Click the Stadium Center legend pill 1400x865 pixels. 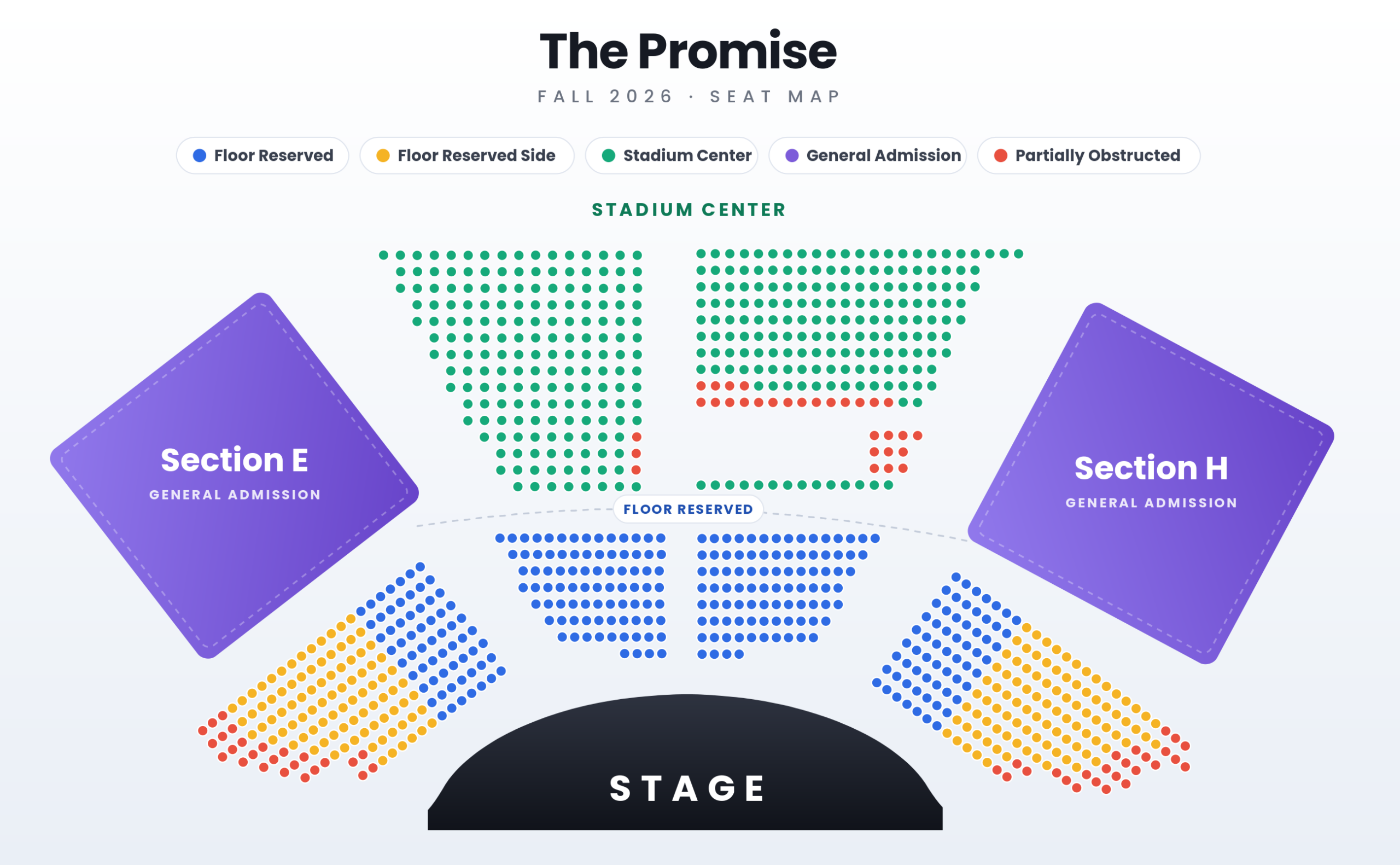[x=672, y=155]
